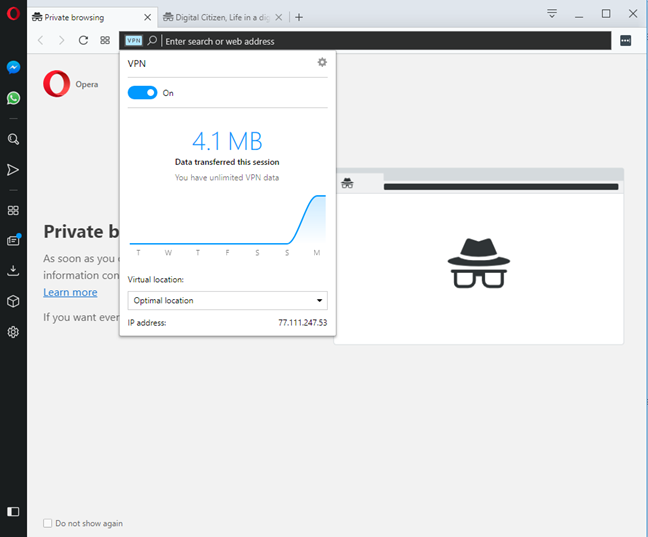Go back to the previous page
648x537 pixels.
click(40, 41)
